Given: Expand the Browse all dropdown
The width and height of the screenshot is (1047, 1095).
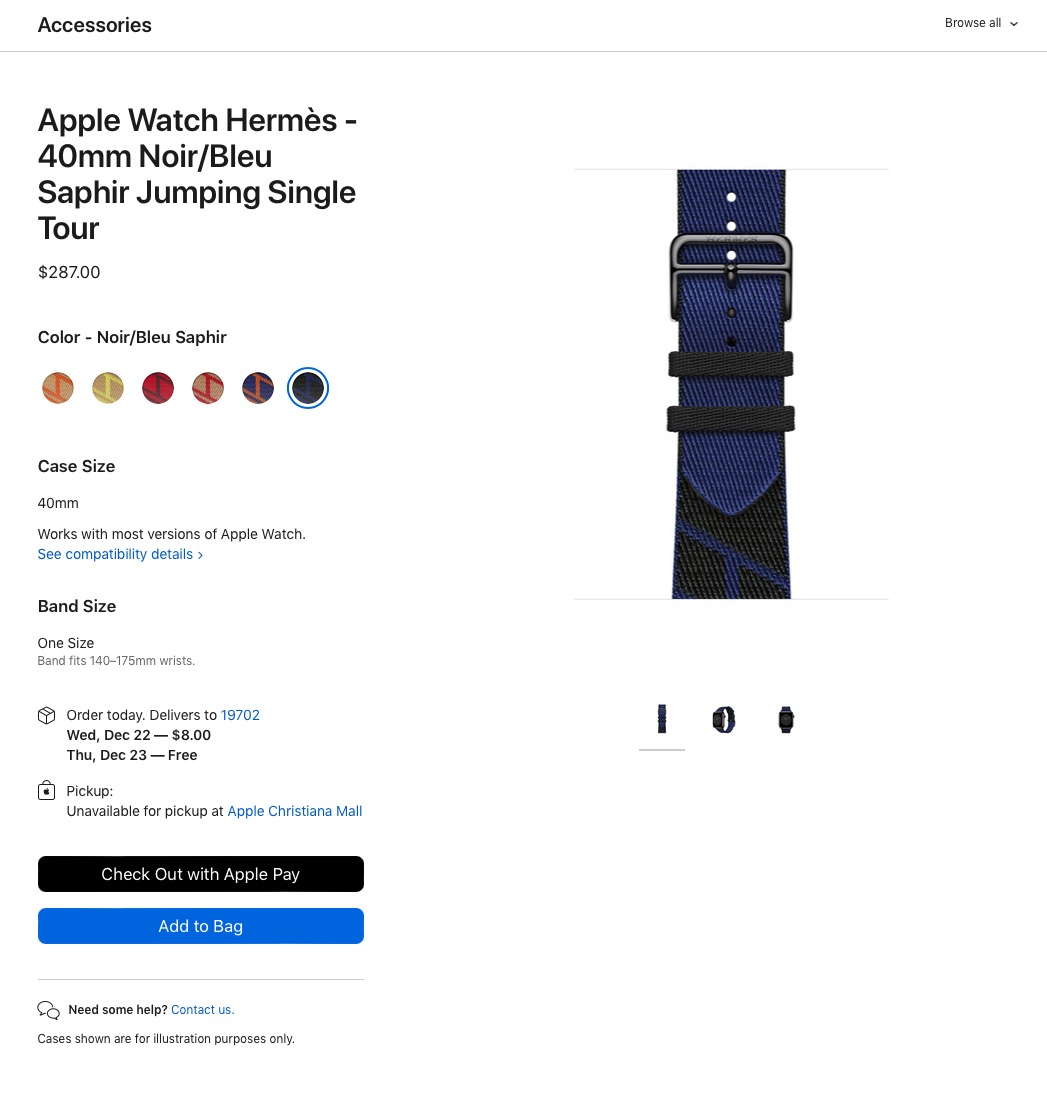Looking at the screenshot, I should (x=981, y=23).
